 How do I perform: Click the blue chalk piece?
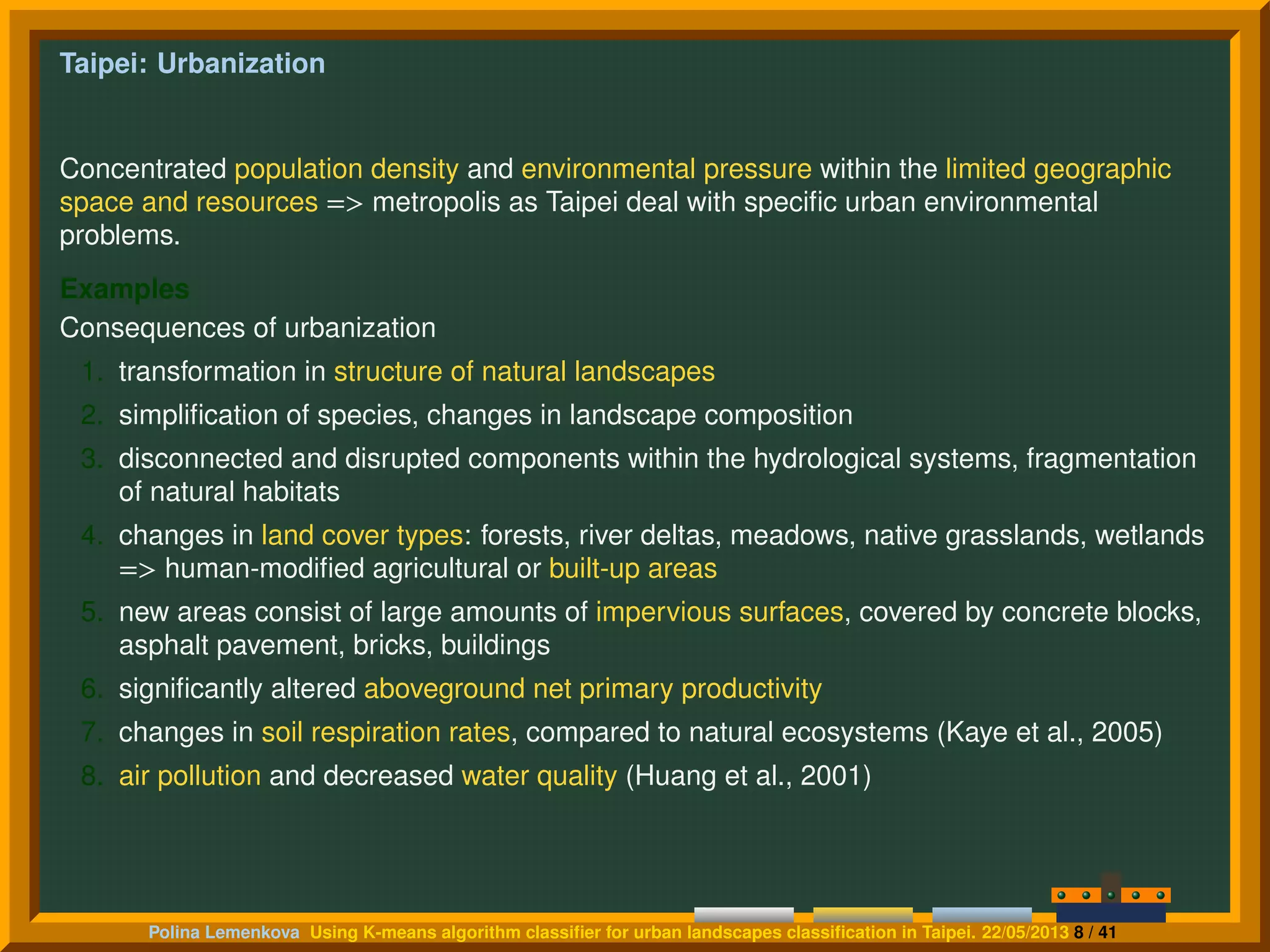point(982,914)
